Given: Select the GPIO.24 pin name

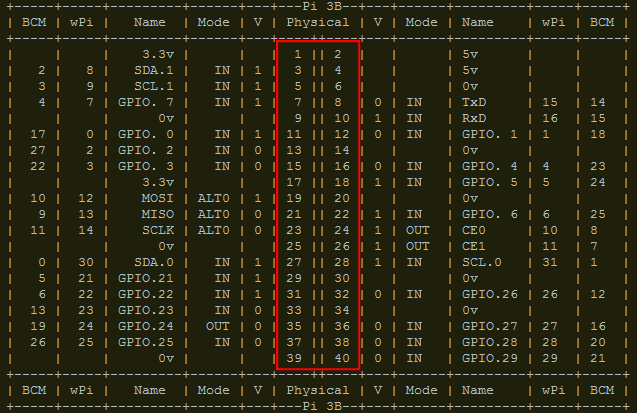Looking at the screenshot, I should click(x=146, y=326).
